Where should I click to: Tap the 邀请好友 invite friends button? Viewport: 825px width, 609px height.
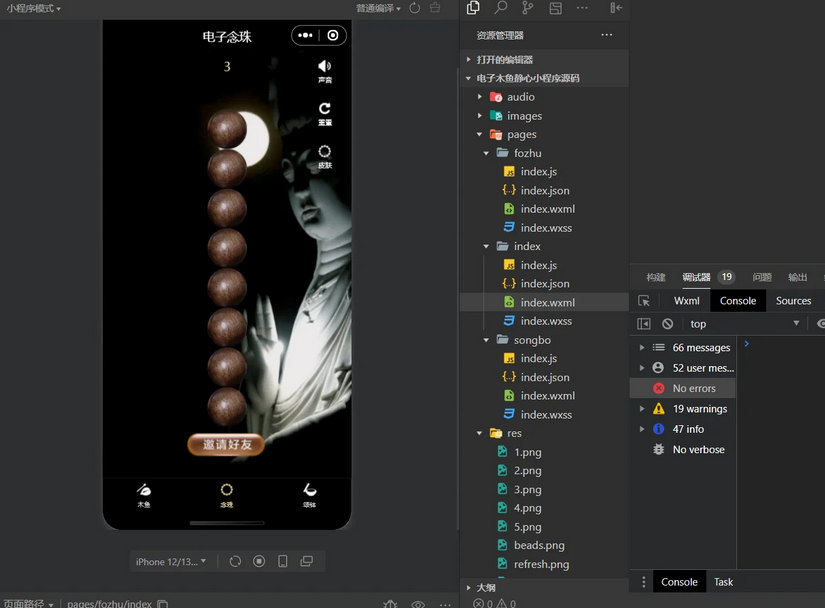point(227,445)
